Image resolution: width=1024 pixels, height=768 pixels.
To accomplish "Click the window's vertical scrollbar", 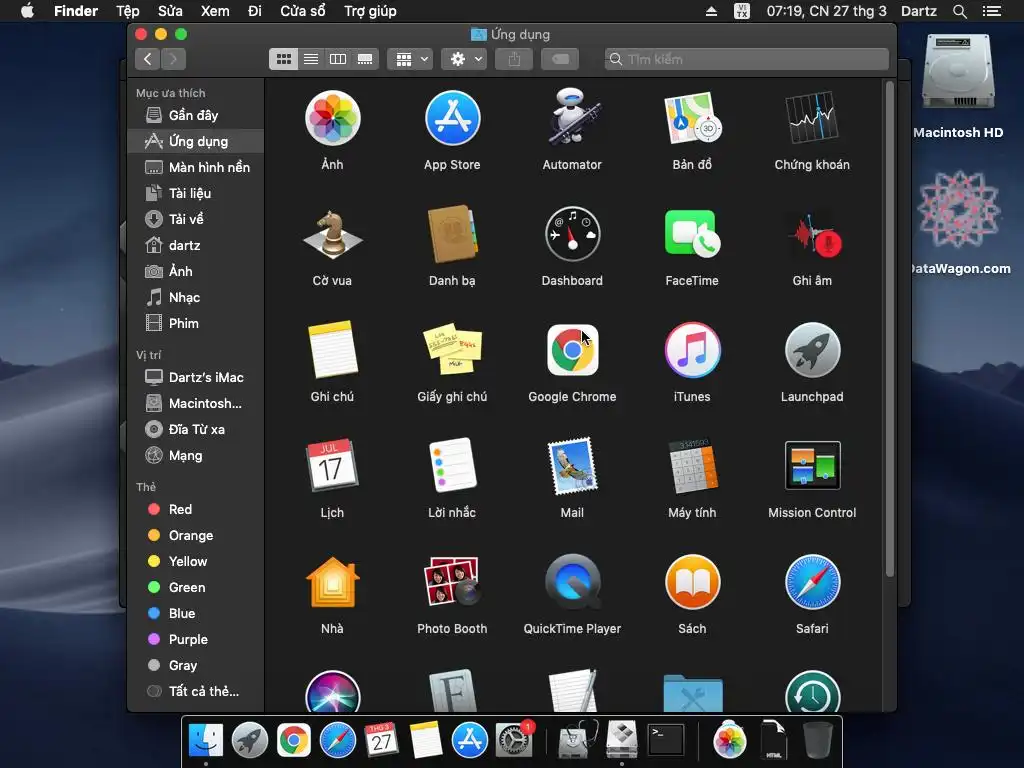I will click(889, 328).
